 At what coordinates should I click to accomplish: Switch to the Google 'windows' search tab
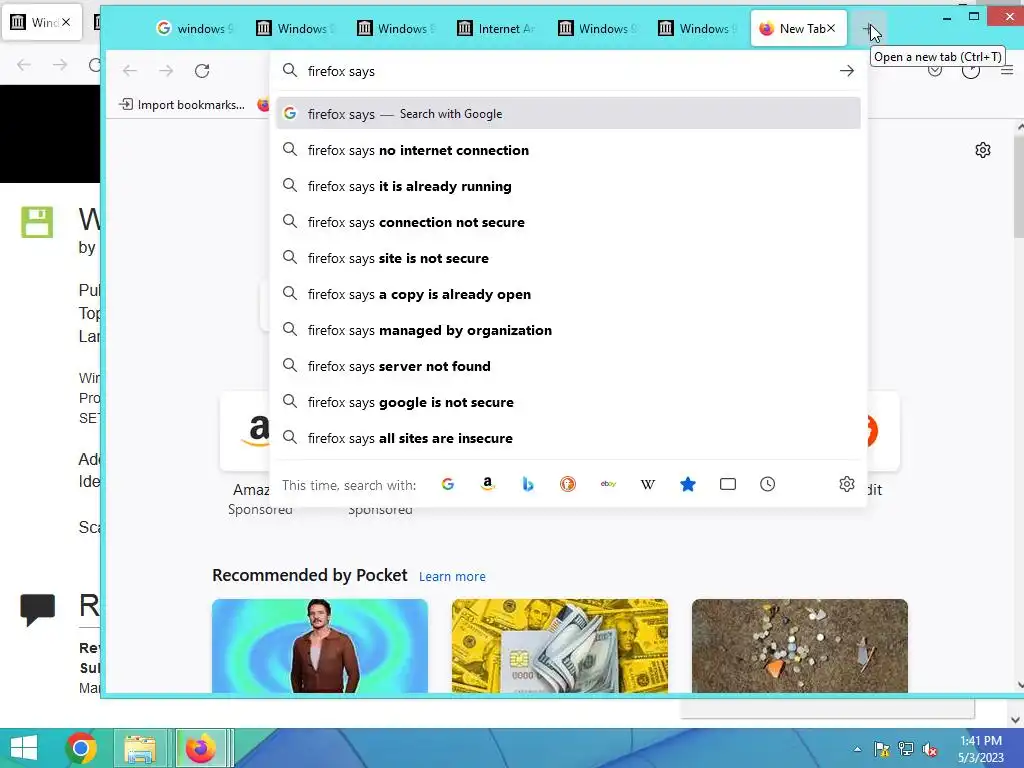click(x=194, y=29)
